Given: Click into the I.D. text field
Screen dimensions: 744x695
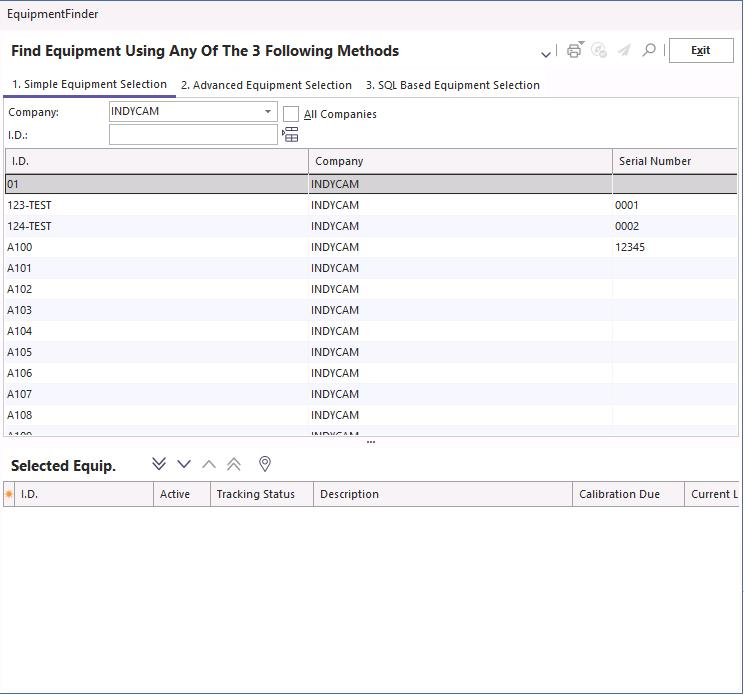Looking at the screenshot, I should point(193,135).
